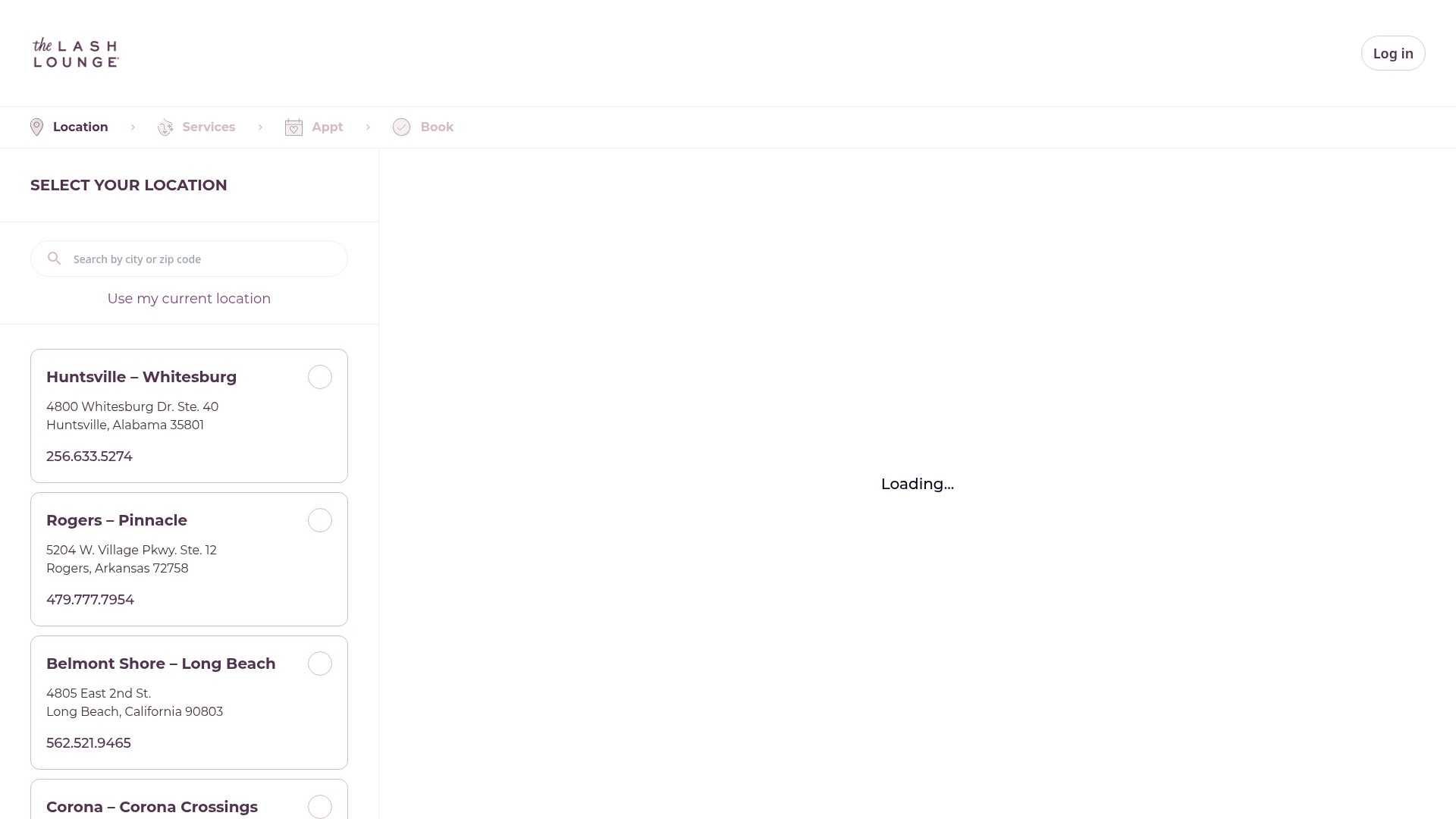Click the Appt calendar icon
1456x819 pixels.
pyautogui.click(x=293, y=127)
